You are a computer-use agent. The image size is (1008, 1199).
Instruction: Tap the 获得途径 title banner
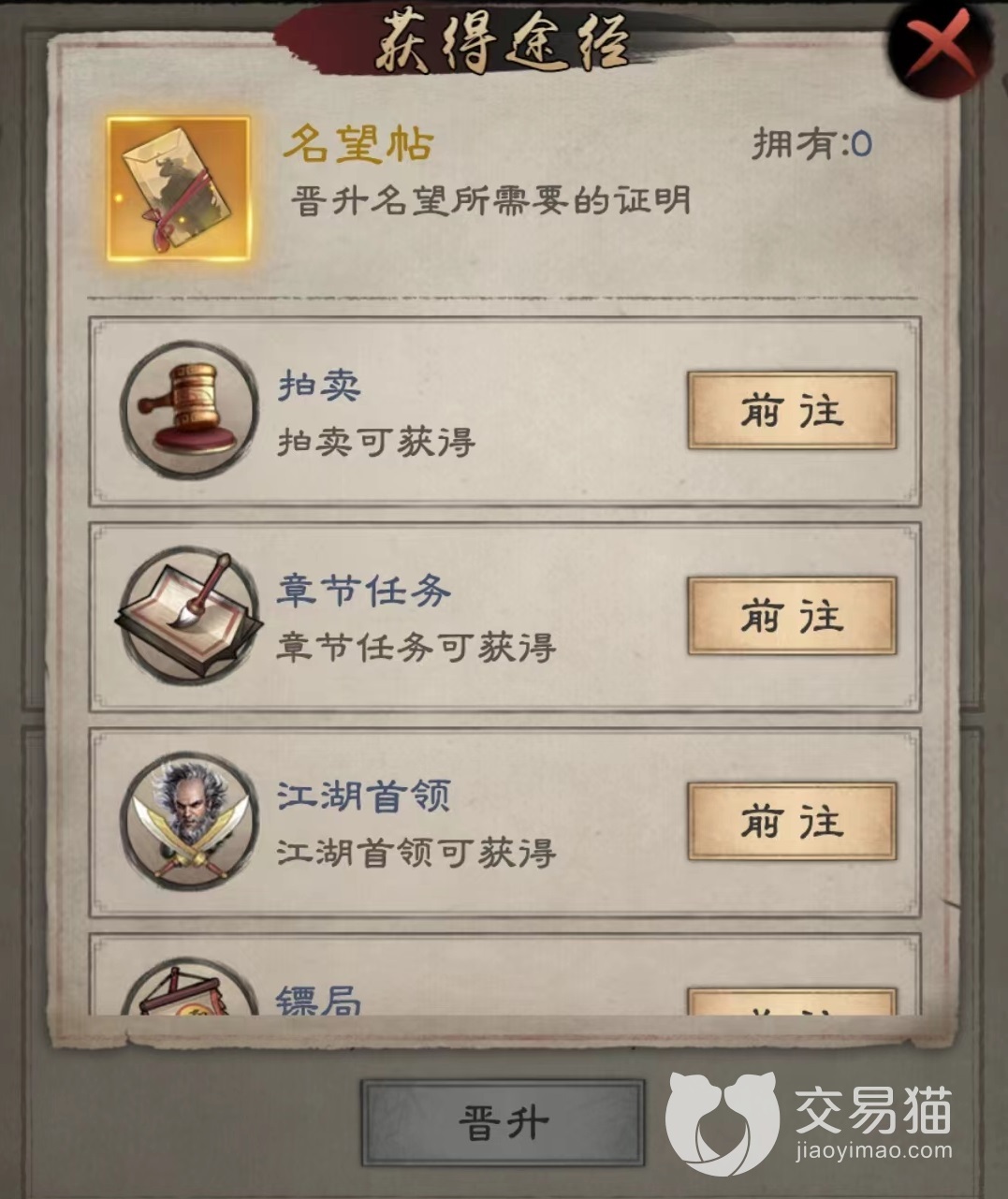pos(503,42)
